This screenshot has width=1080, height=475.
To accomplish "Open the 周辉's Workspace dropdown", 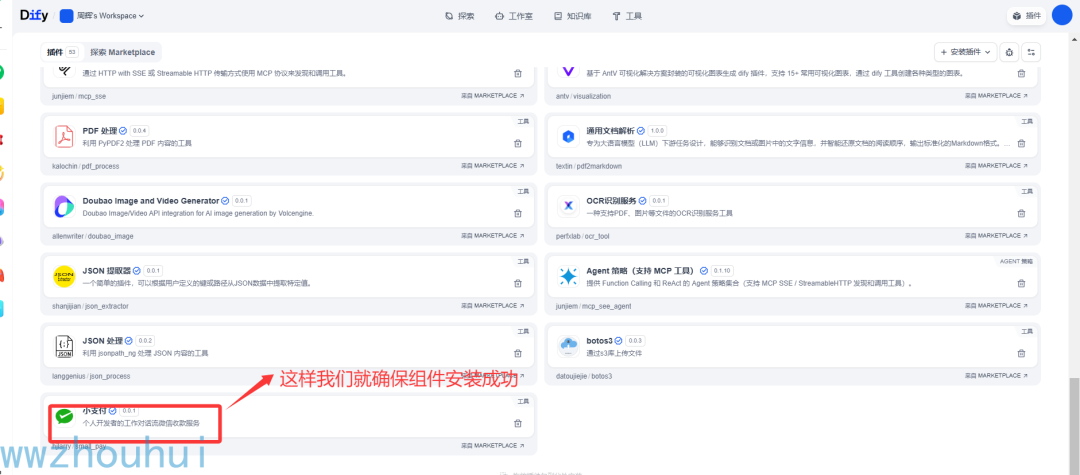I will point(102,16).
